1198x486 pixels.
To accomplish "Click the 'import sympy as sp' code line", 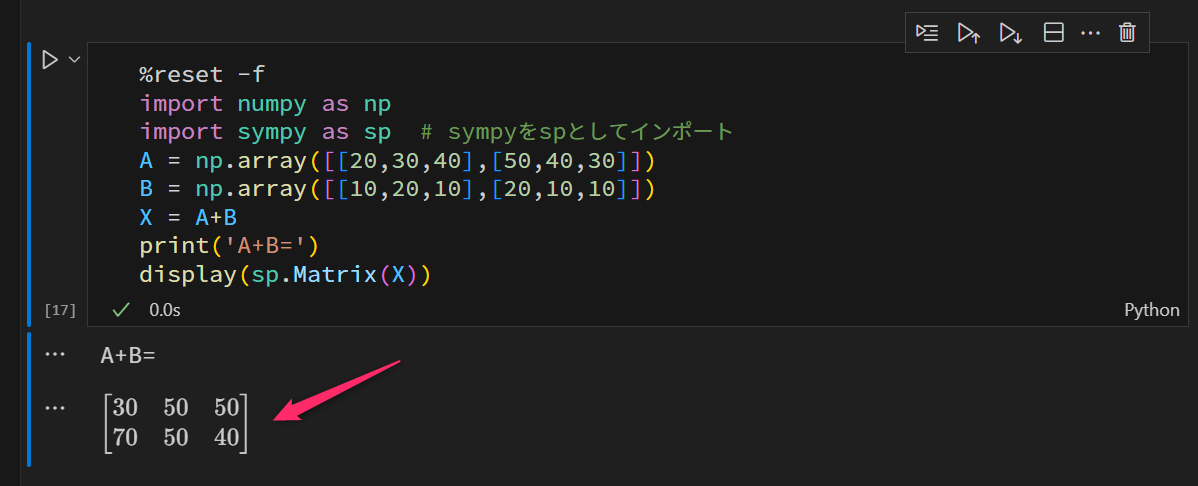I will [270, 132].
